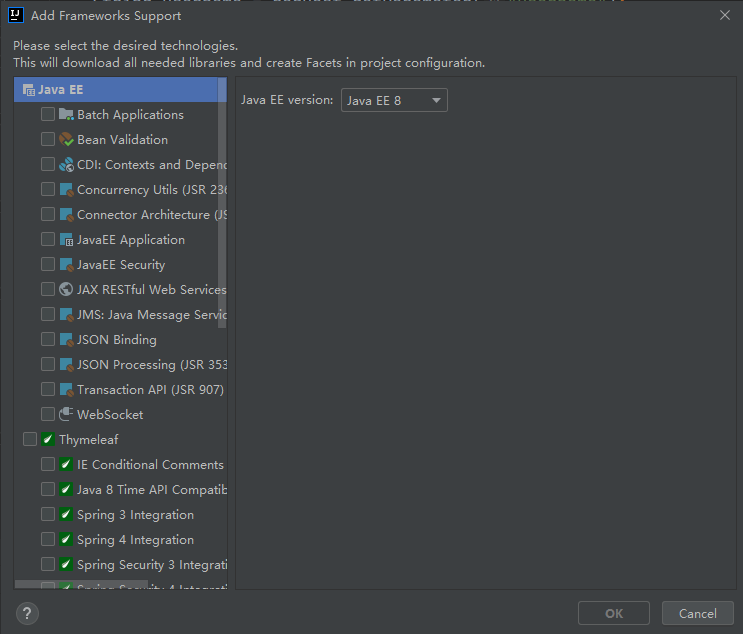The width and height of the screenshot is (743, 634).
Task: Check the Bean Validation checkbox
Action: point(48,139)
